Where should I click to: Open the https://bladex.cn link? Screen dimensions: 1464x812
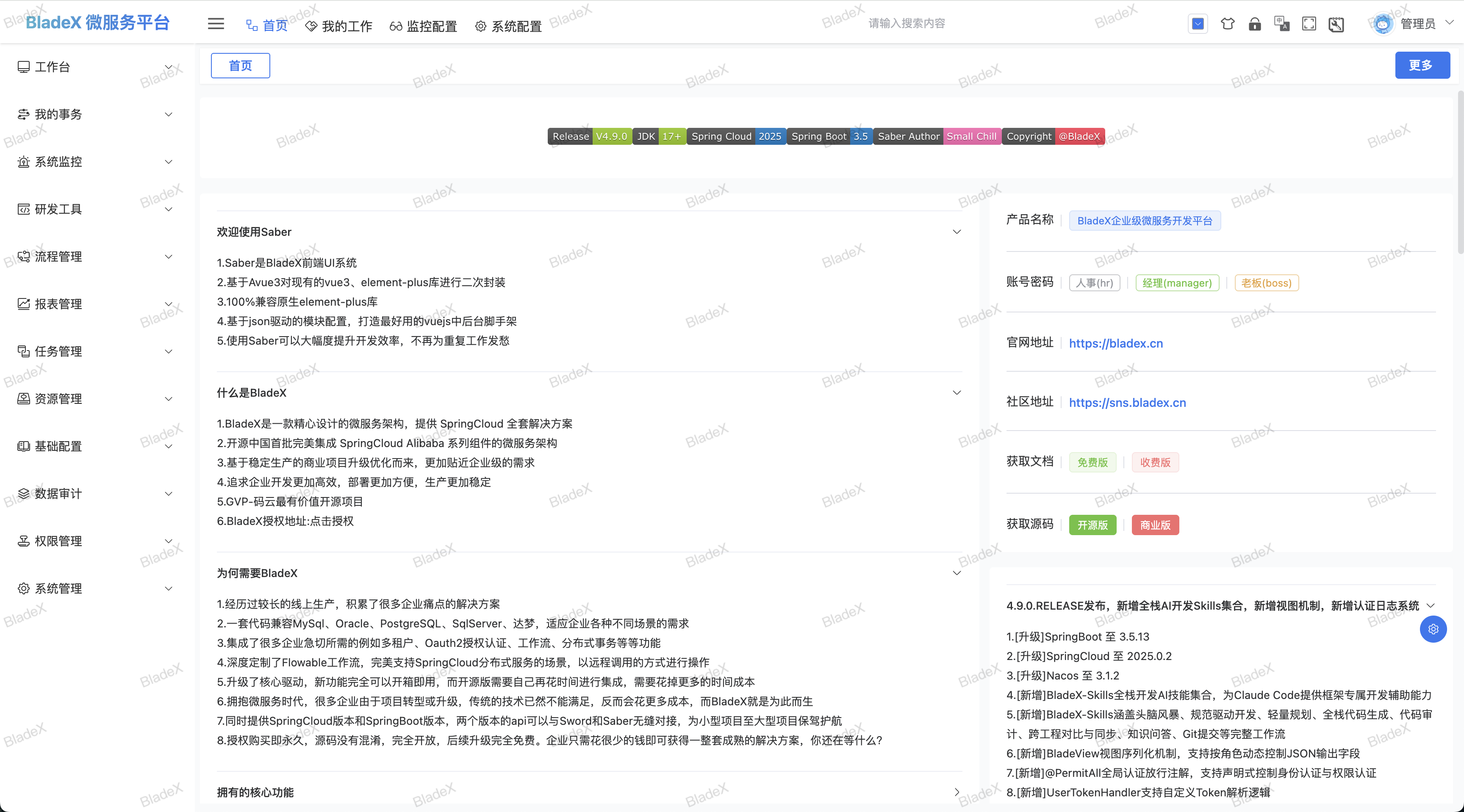pyautogui.click(x=1116, y=343)
